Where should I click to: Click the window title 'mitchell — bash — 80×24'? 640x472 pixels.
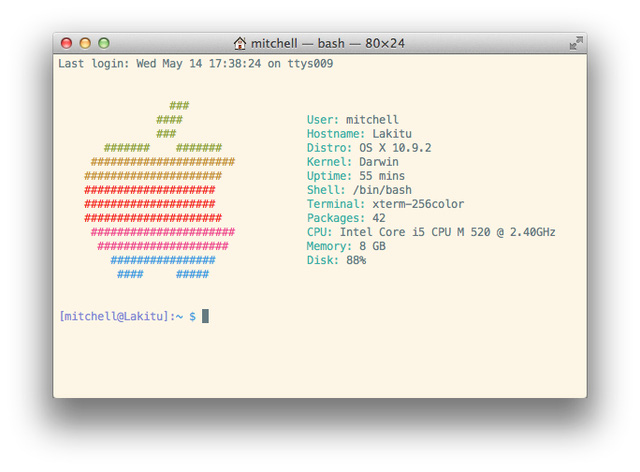click(328, 43)
